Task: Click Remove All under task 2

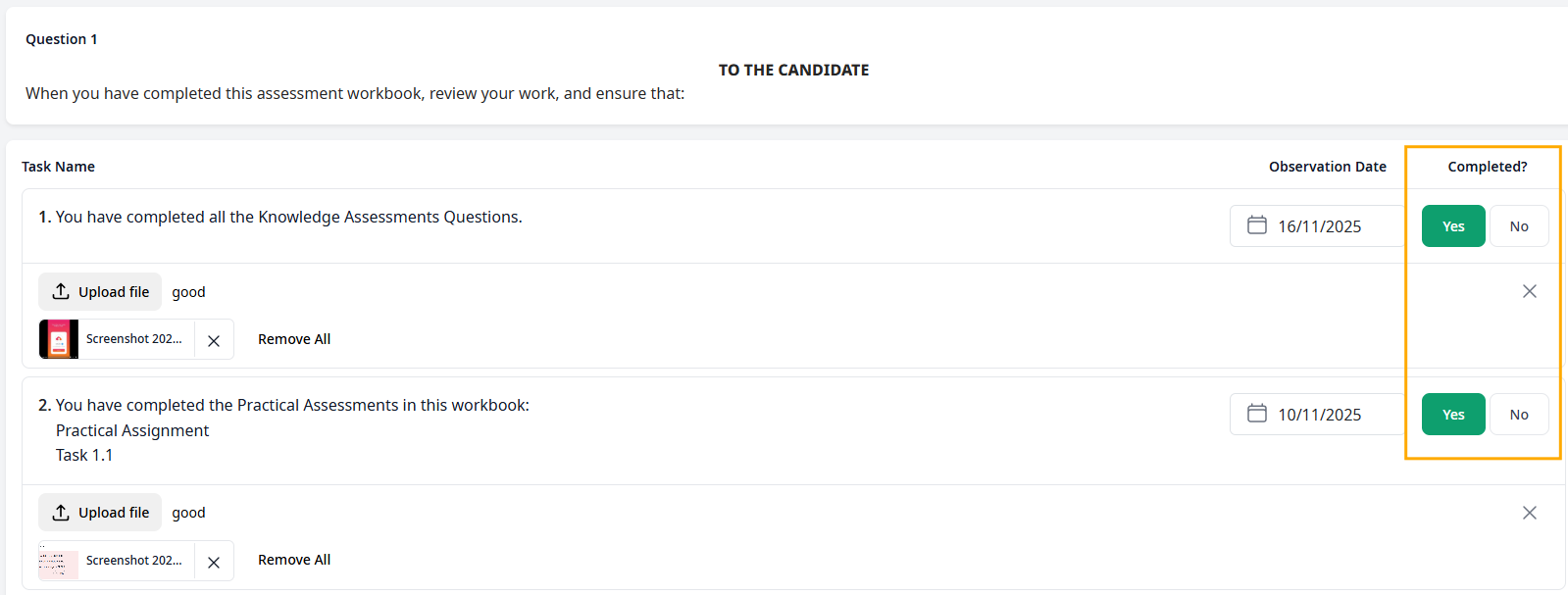Action: click(x=294, y=560)
